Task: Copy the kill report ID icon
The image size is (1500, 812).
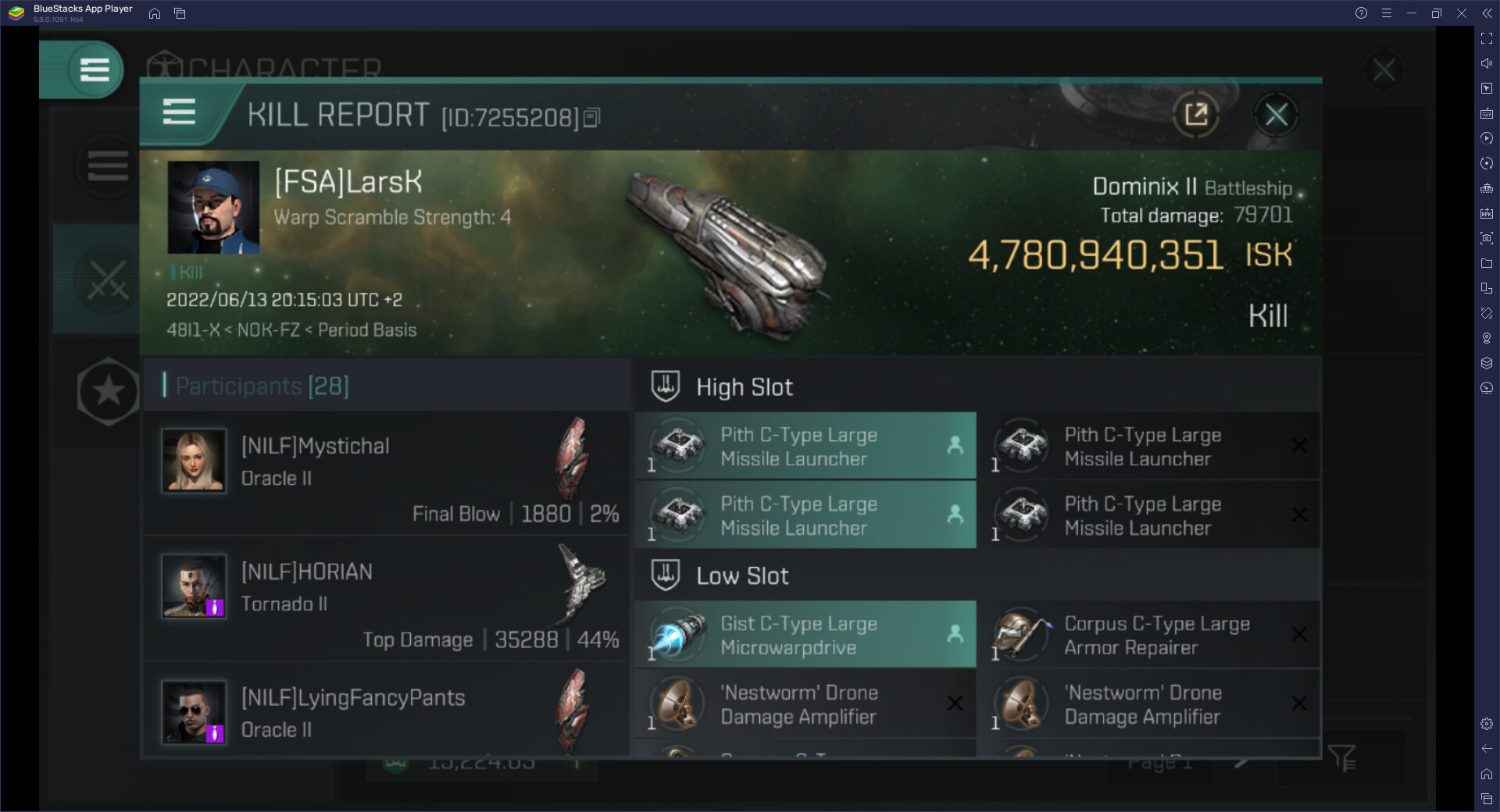Action: point(592,118)
